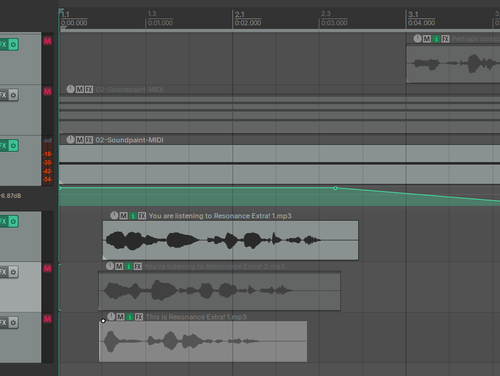500x376 pixels.
Task: Click ruler at 2.3 (0:03.000)
Action: click(334, 19)
